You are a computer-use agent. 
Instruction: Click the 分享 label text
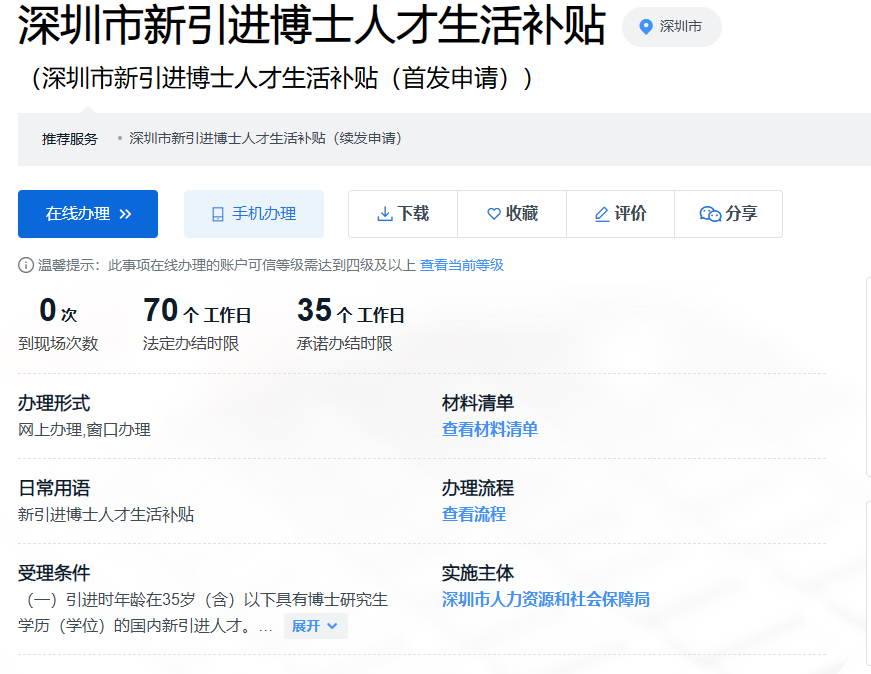pyautogui.click(x=742, y=213)
